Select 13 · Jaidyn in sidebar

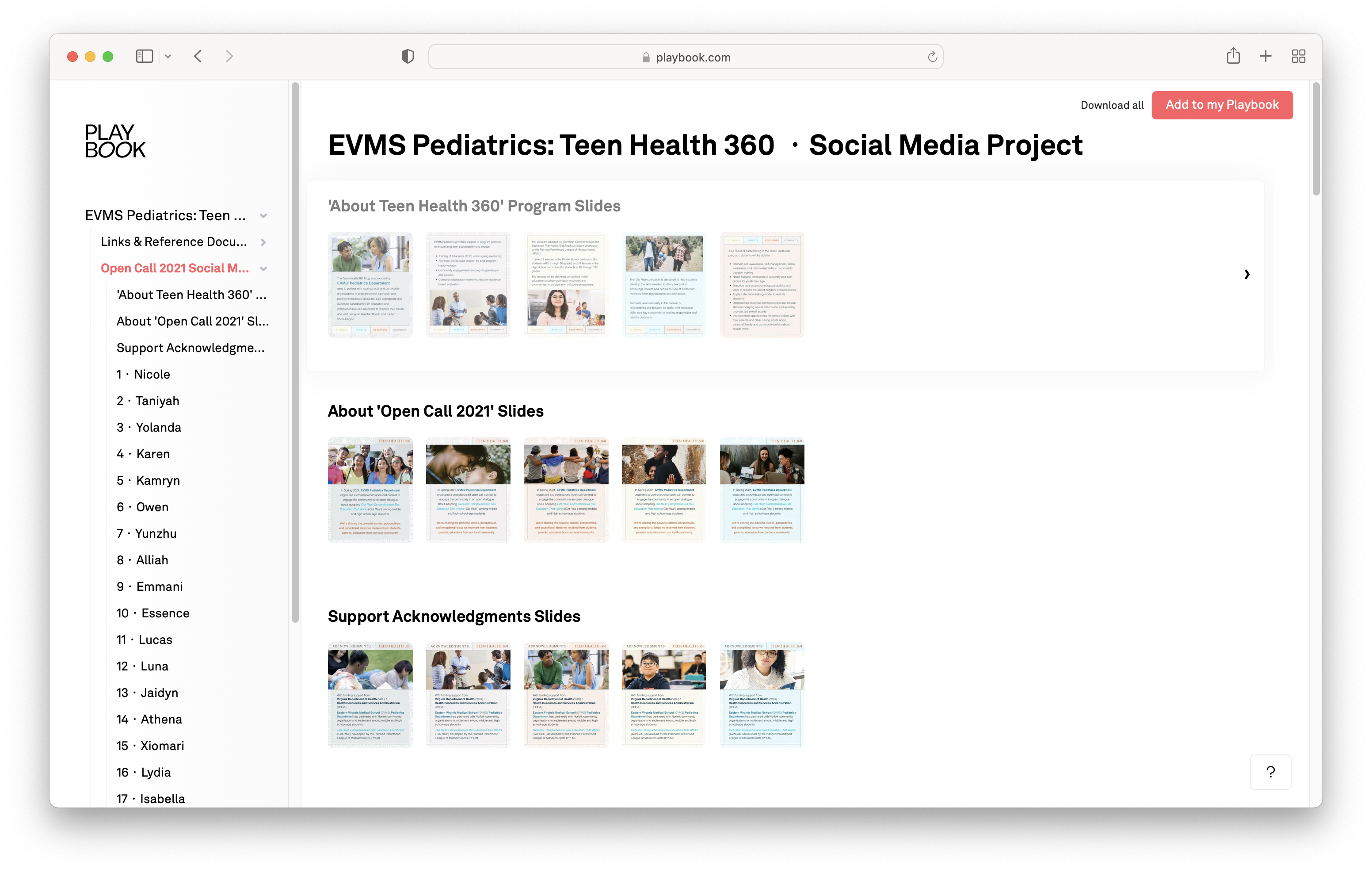pyautogui.click(x=147, y=693)
